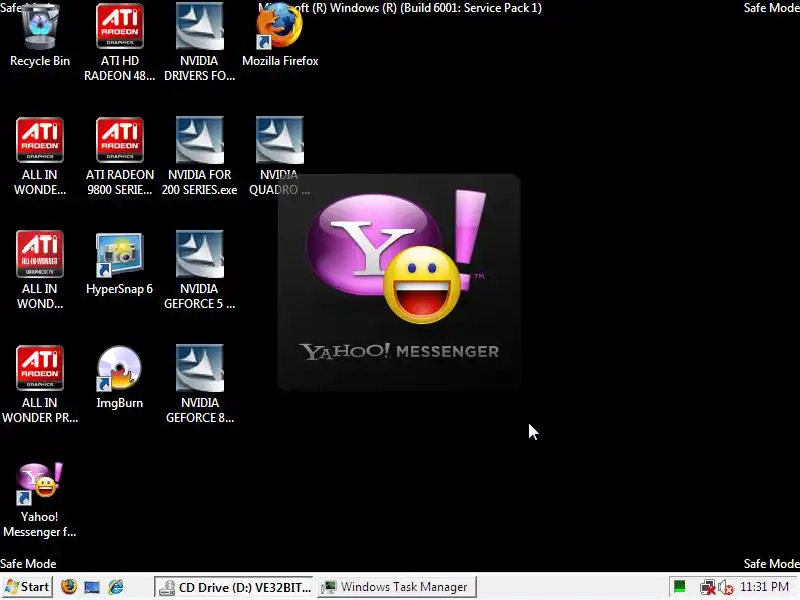Switch to Windows Task Manager taskbar button

(x=396, y=587)
